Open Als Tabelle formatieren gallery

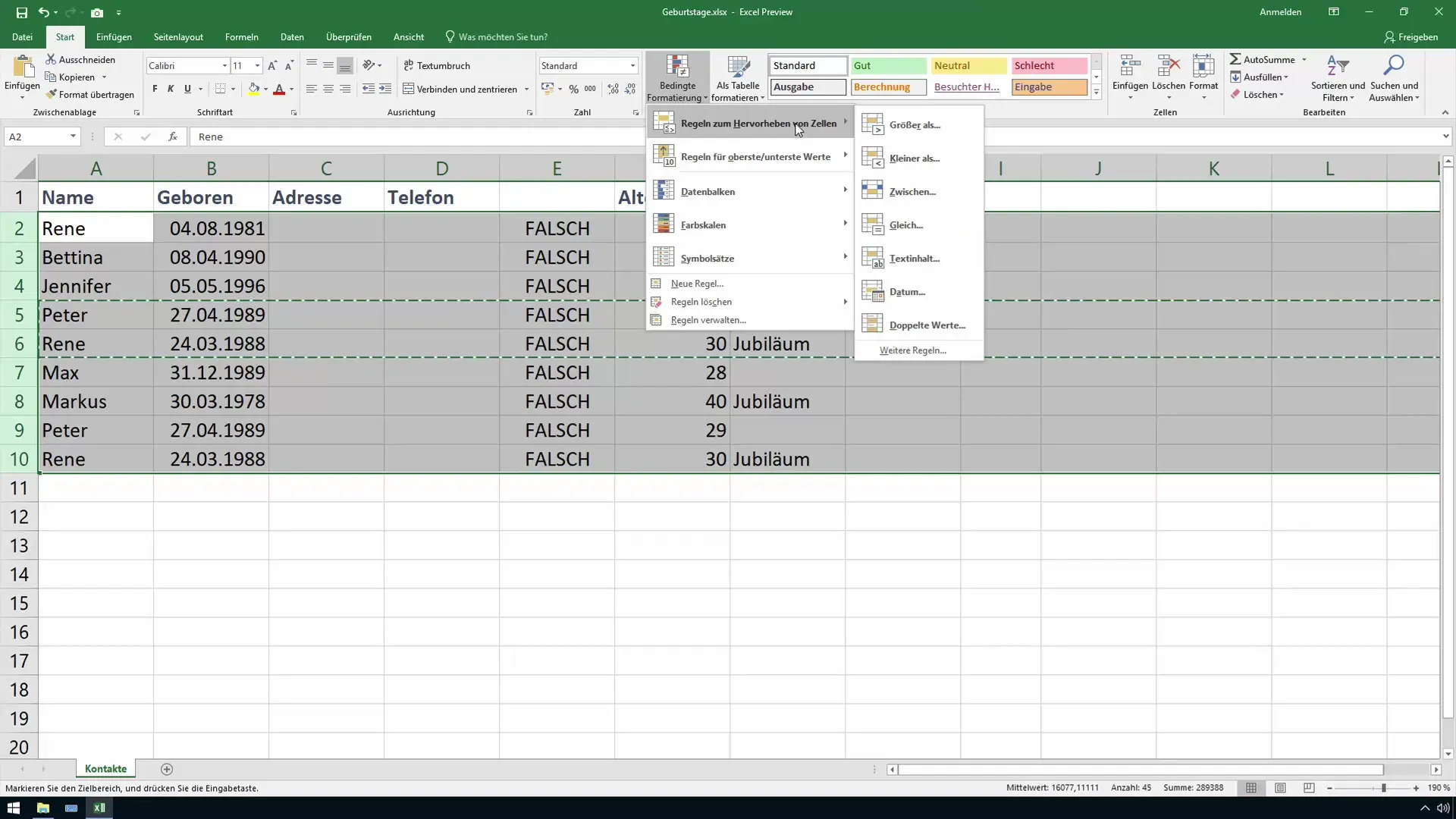738,78
